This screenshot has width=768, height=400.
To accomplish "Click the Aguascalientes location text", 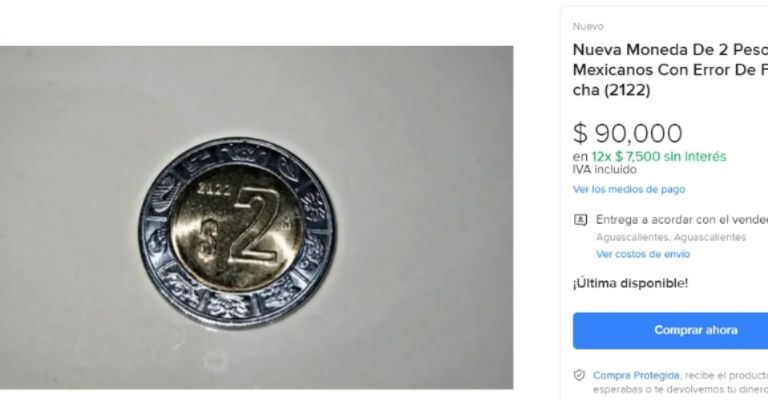I will [x=671, y=237].
